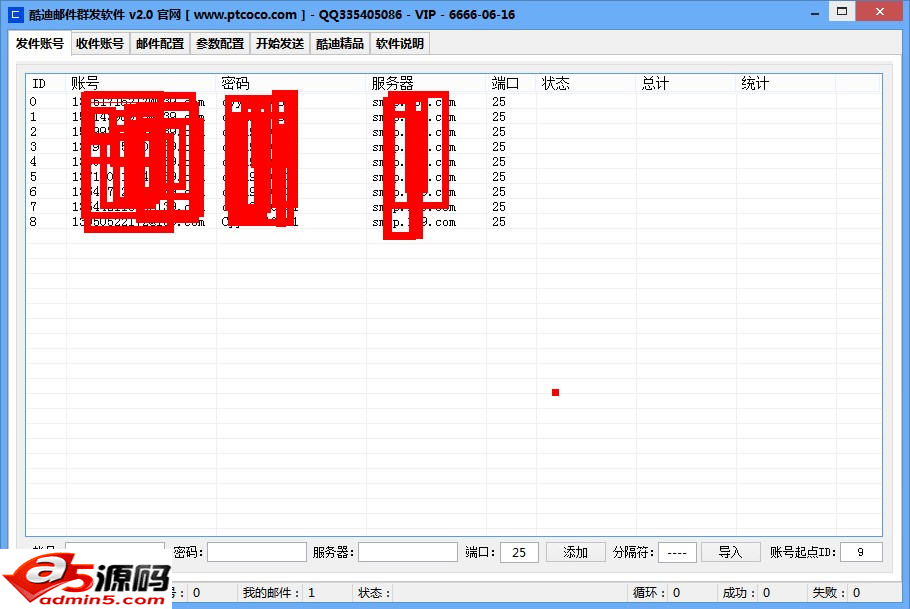Sort by the ID column header
910x609 pixels.
coord(46,84)
